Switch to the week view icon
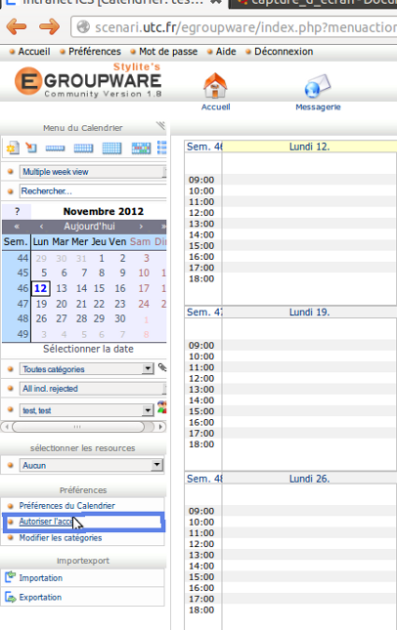The image size is (397, 630). click(x=83, y=148)
